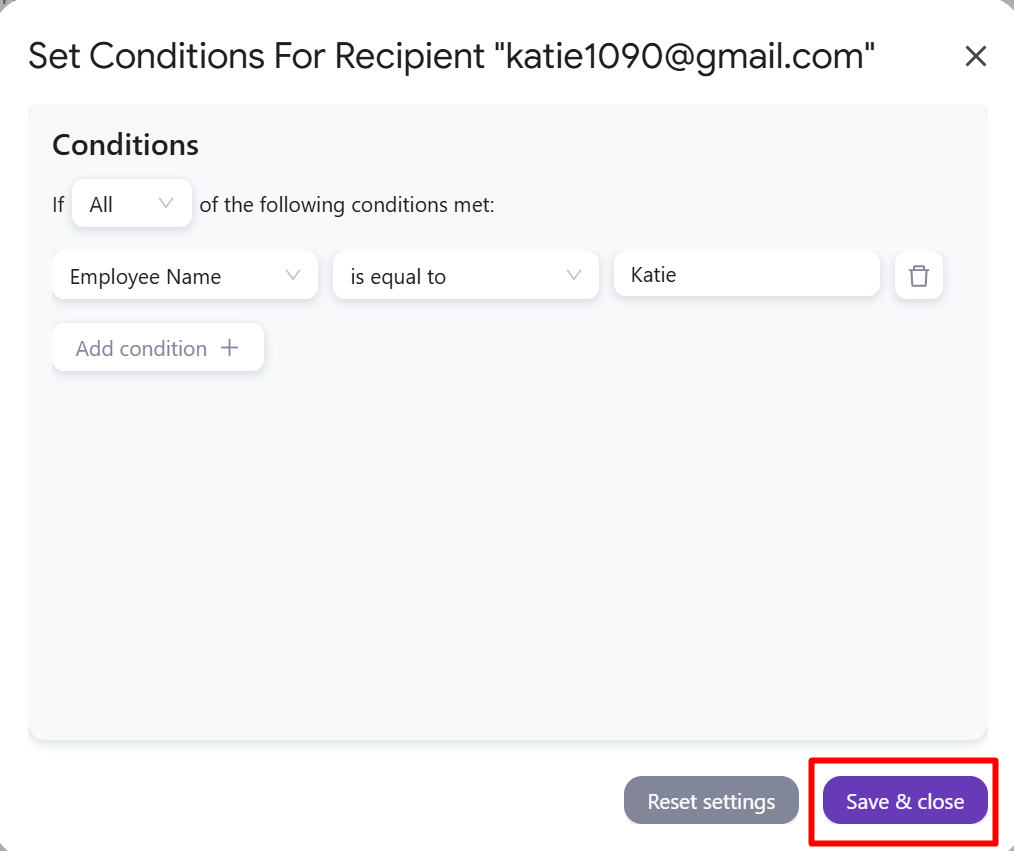The width and height of the screenshot is (1014, 851).
Task: Expand the chevron on the is equal to operator
Action: click(574, 275)
